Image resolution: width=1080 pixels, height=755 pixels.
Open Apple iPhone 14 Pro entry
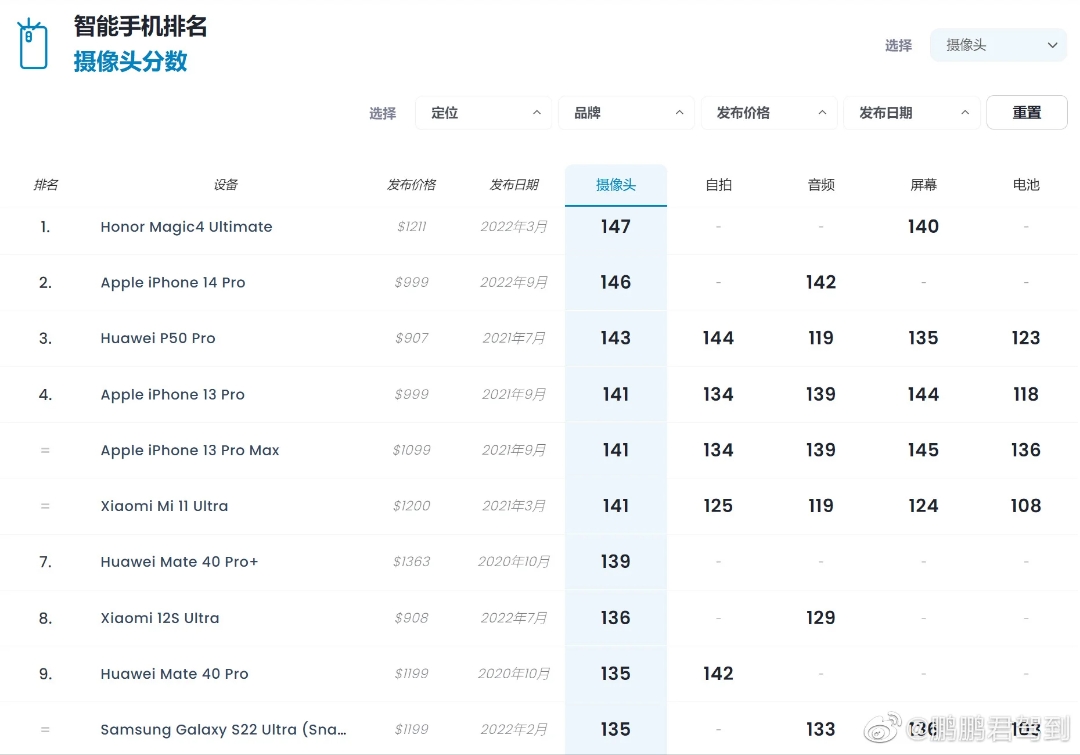(173, 283)
